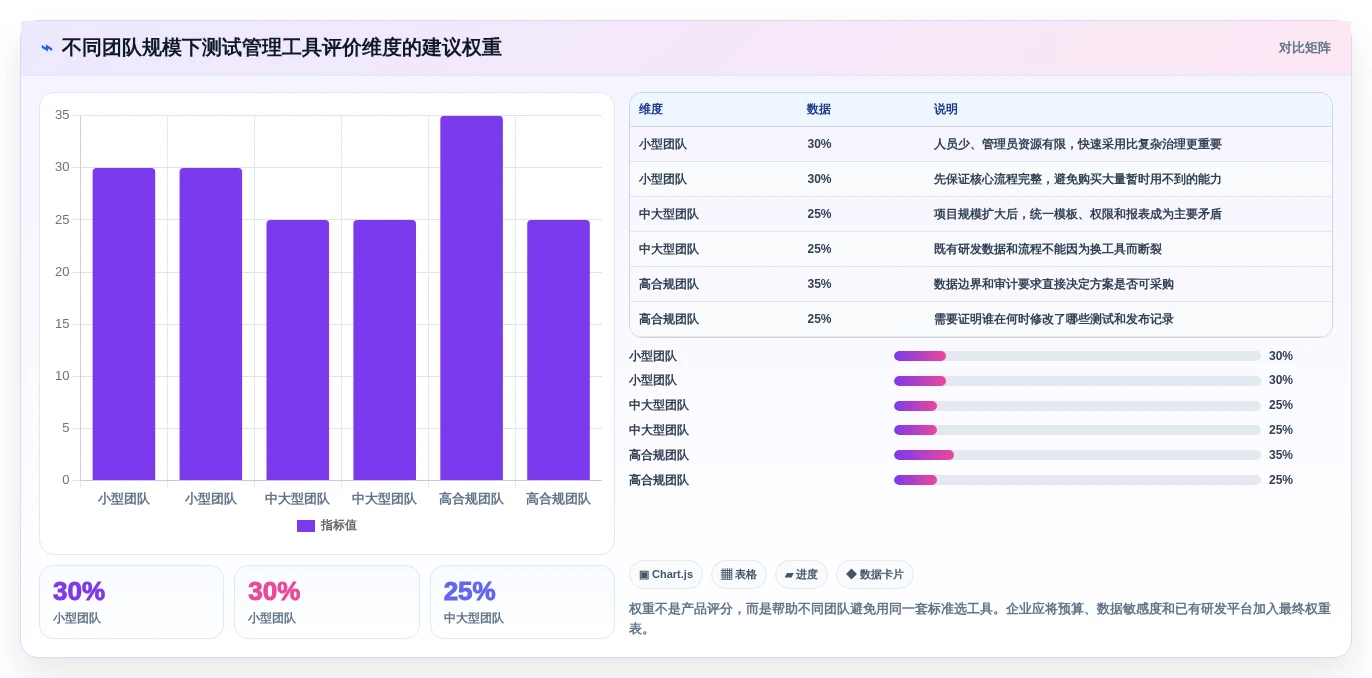Click 需要证明谁在何时修改了哪些测试和发布记录 cell
Screen dimensions: 1372x678
pos(1054,319)
